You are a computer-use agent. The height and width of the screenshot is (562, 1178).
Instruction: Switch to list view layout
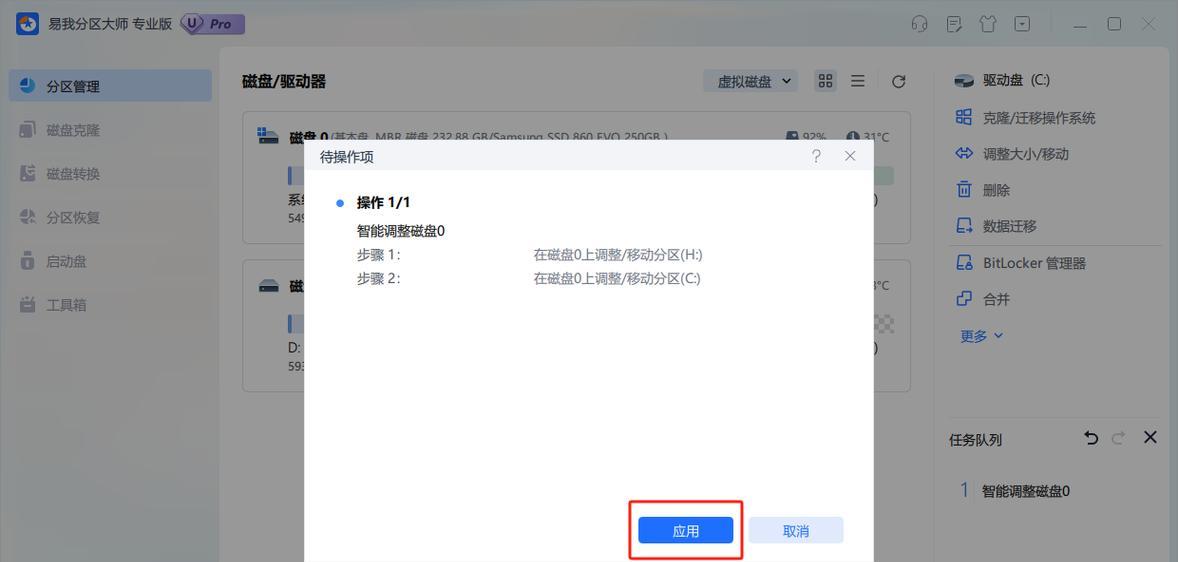pos(857,81)
